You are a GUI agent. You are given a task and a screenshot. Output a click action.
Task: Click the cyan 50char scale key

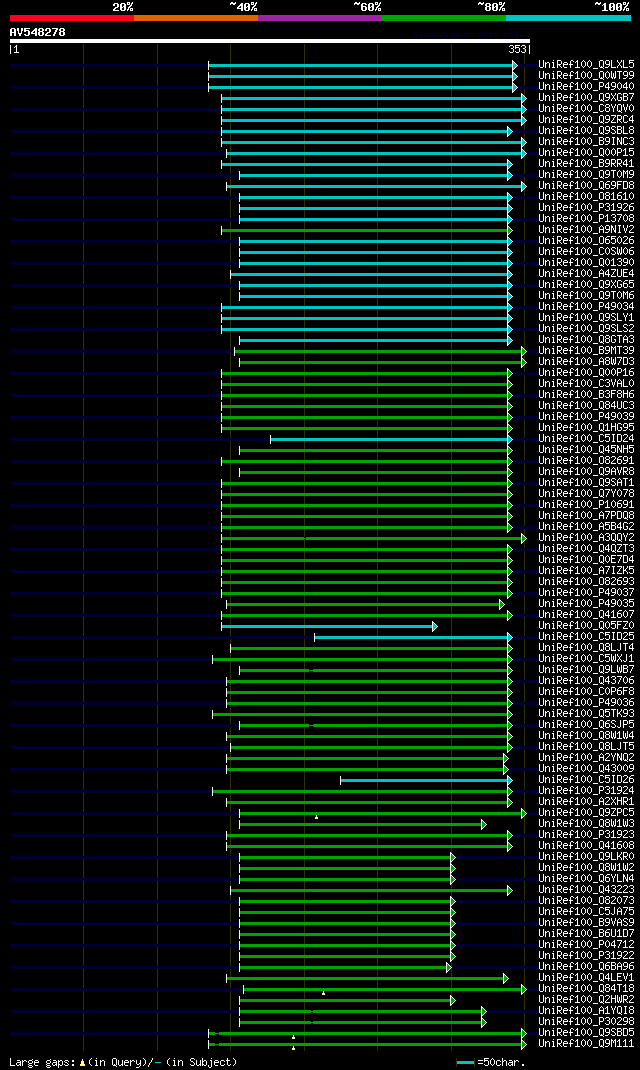[465, 1062]
